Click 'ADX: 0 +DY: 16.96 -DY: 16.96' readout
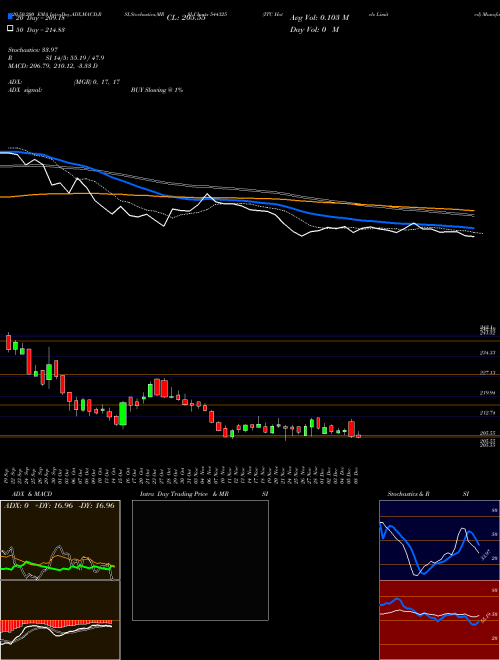The image size is (500, 660). 59,505
